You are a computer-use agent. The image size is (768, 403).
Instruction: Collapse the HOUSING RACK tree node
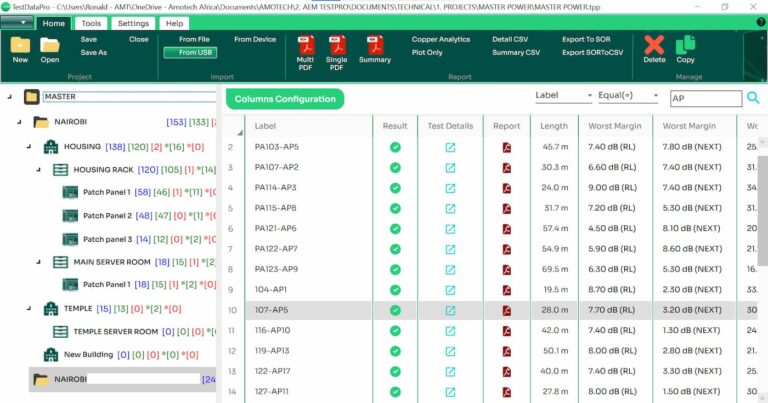39,169
